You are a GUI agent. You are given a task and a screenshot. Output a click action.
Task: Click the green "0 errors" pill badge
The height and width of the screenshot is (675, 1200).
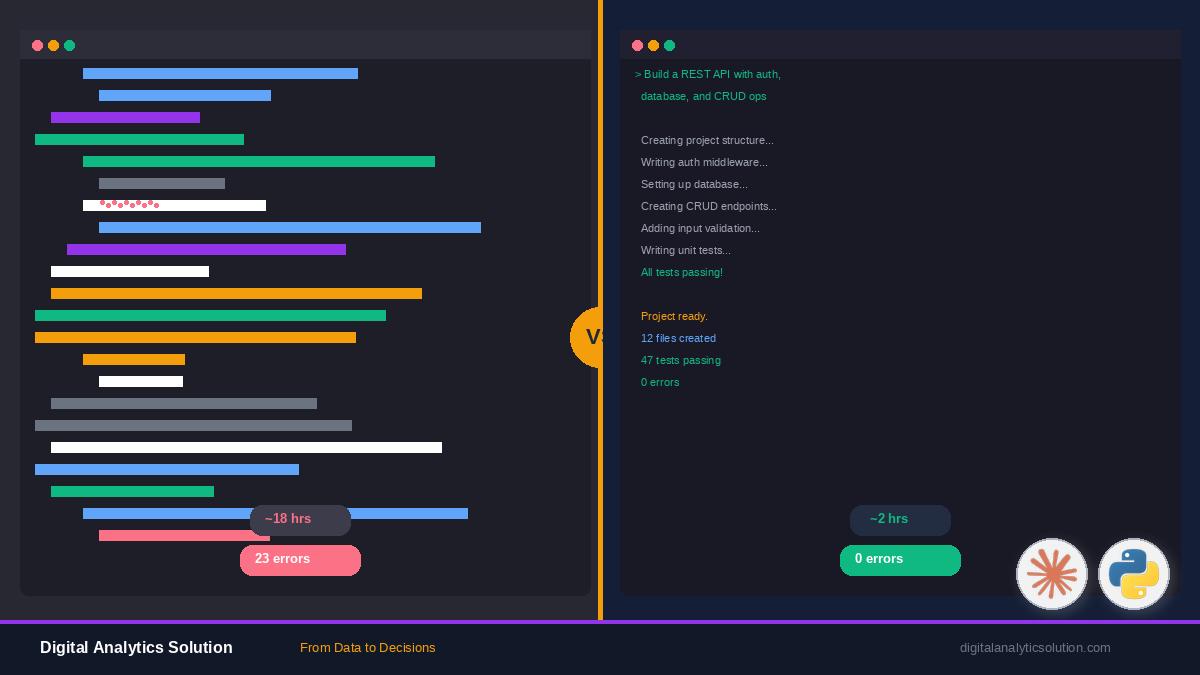[900, 560]
